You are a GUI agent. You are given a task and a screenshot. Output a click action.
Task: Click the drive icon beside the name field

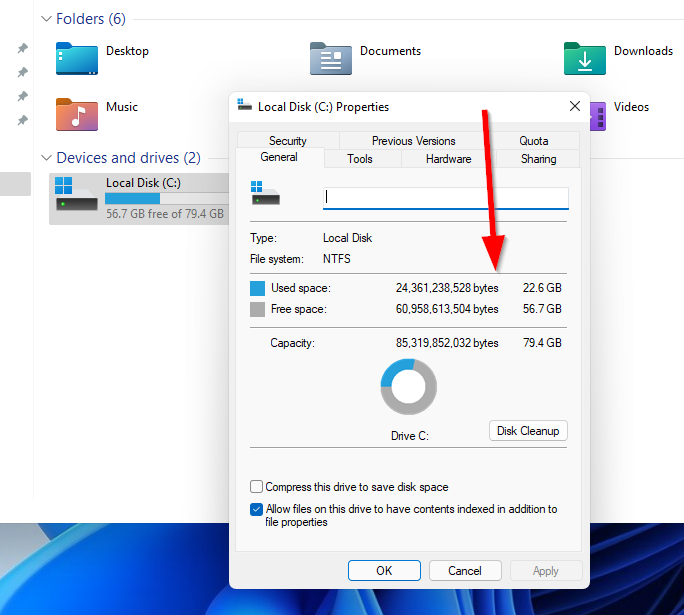pyautogui.click(x=265, y=193)
